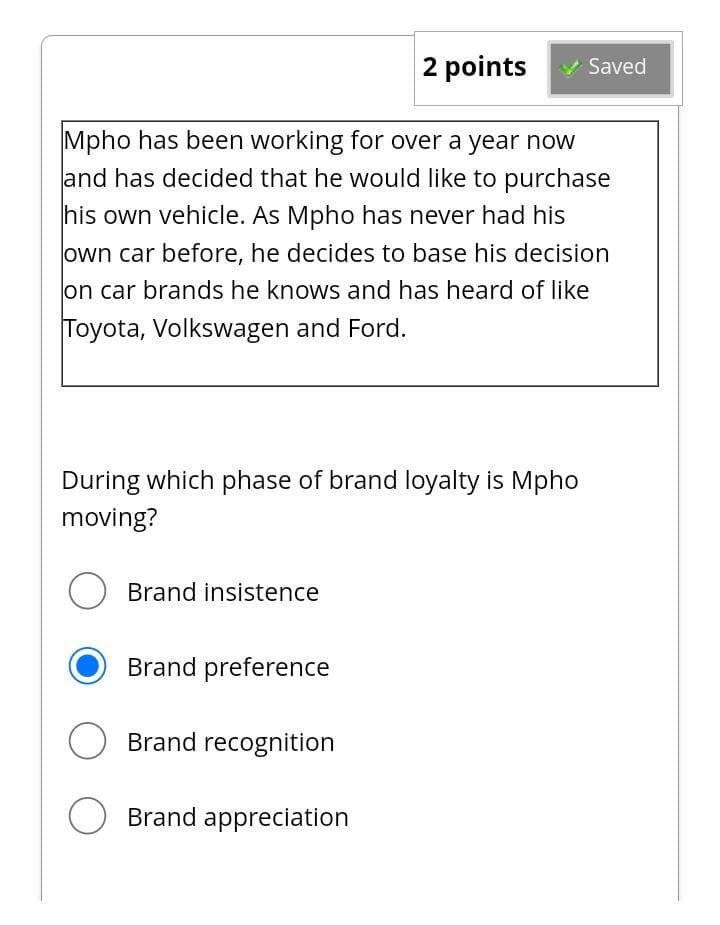Click the Saved button on the gray background
This screenshot has width=720, height=925.
(x=609, y=67)
